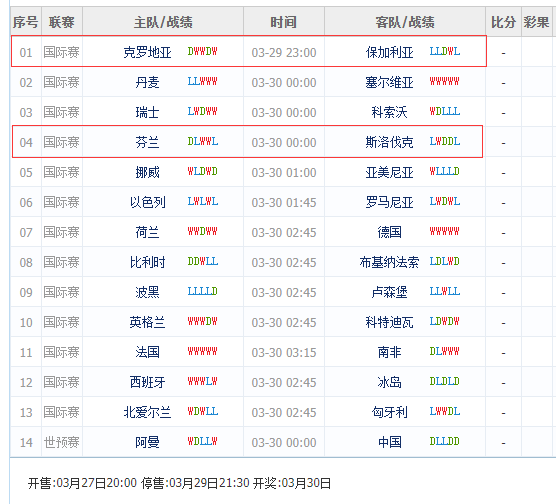The width and height of the screenshot is (556, 504).
Task: Click 德国's WWWWW form record
Action: coord(445,232)
